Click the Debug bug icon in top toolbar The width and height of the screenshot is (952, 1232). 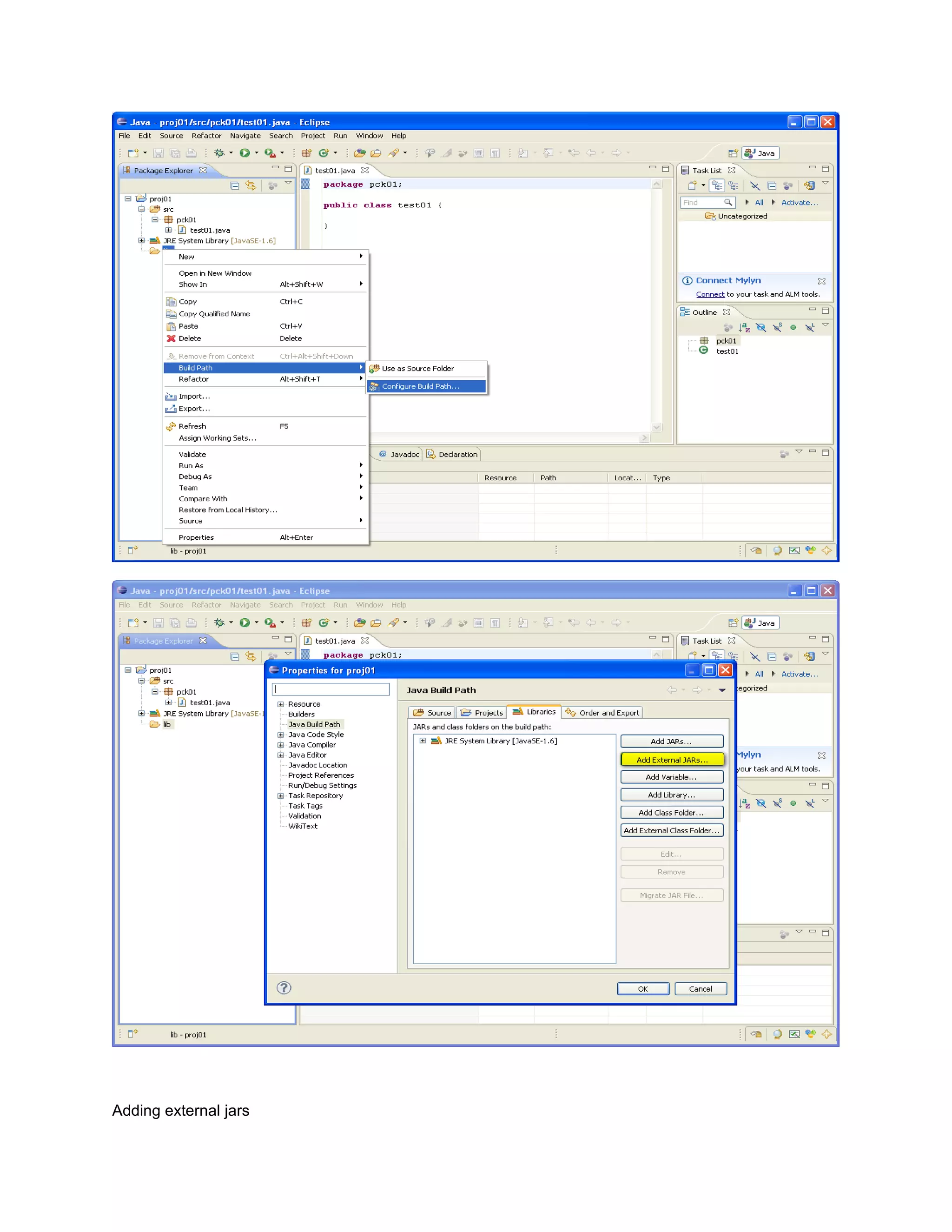[x=219, y=153]
